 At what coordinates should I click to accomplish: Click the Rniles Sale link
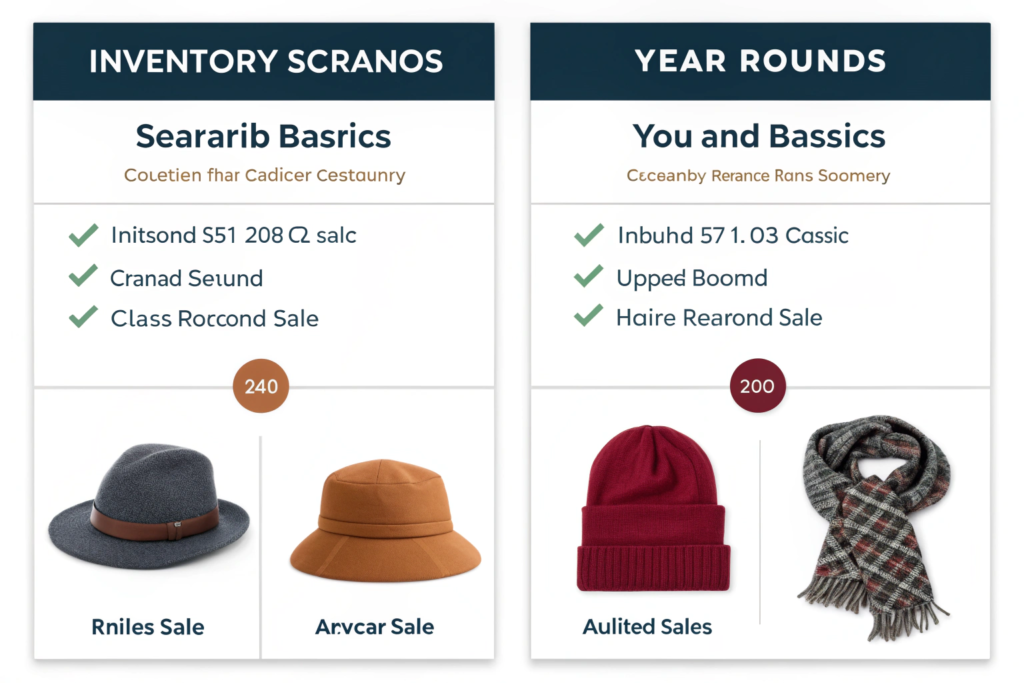(x=148, y=628)
